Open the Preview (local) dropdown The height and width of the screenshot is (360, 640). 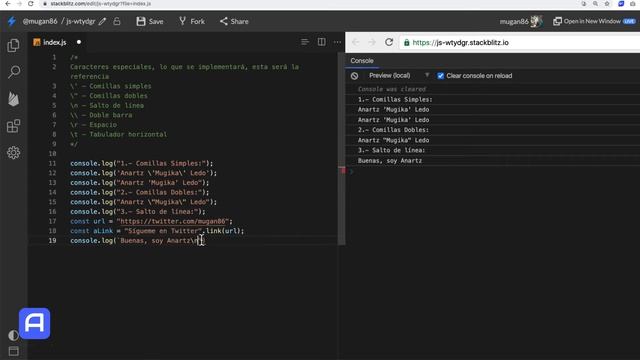click(x=399, y=76)
